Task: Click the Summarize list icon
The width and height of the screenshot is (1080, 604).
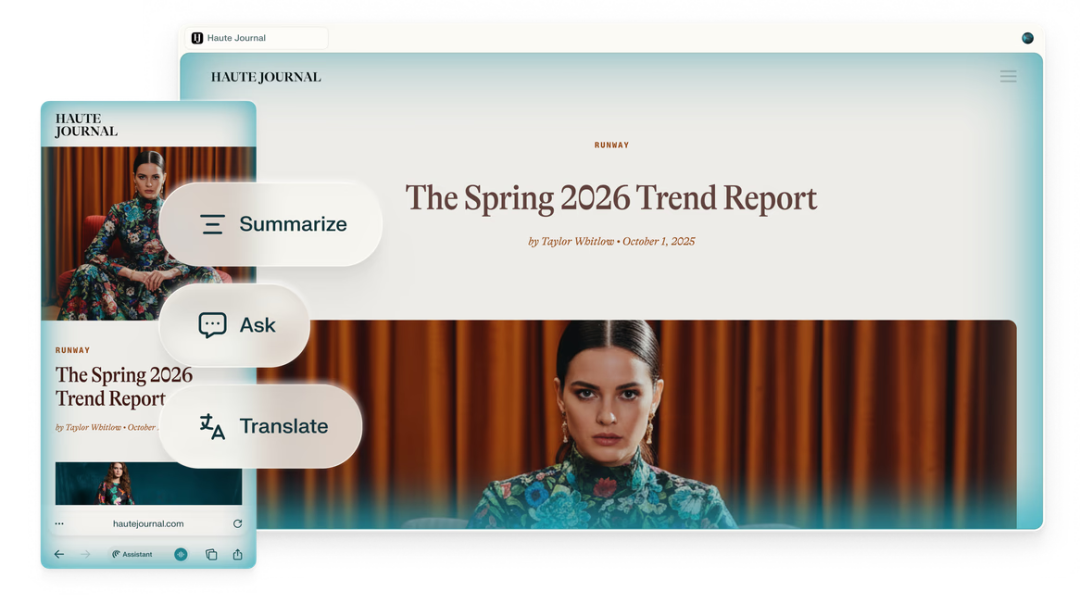Action: pyautogui.click(x=212, y=225)
